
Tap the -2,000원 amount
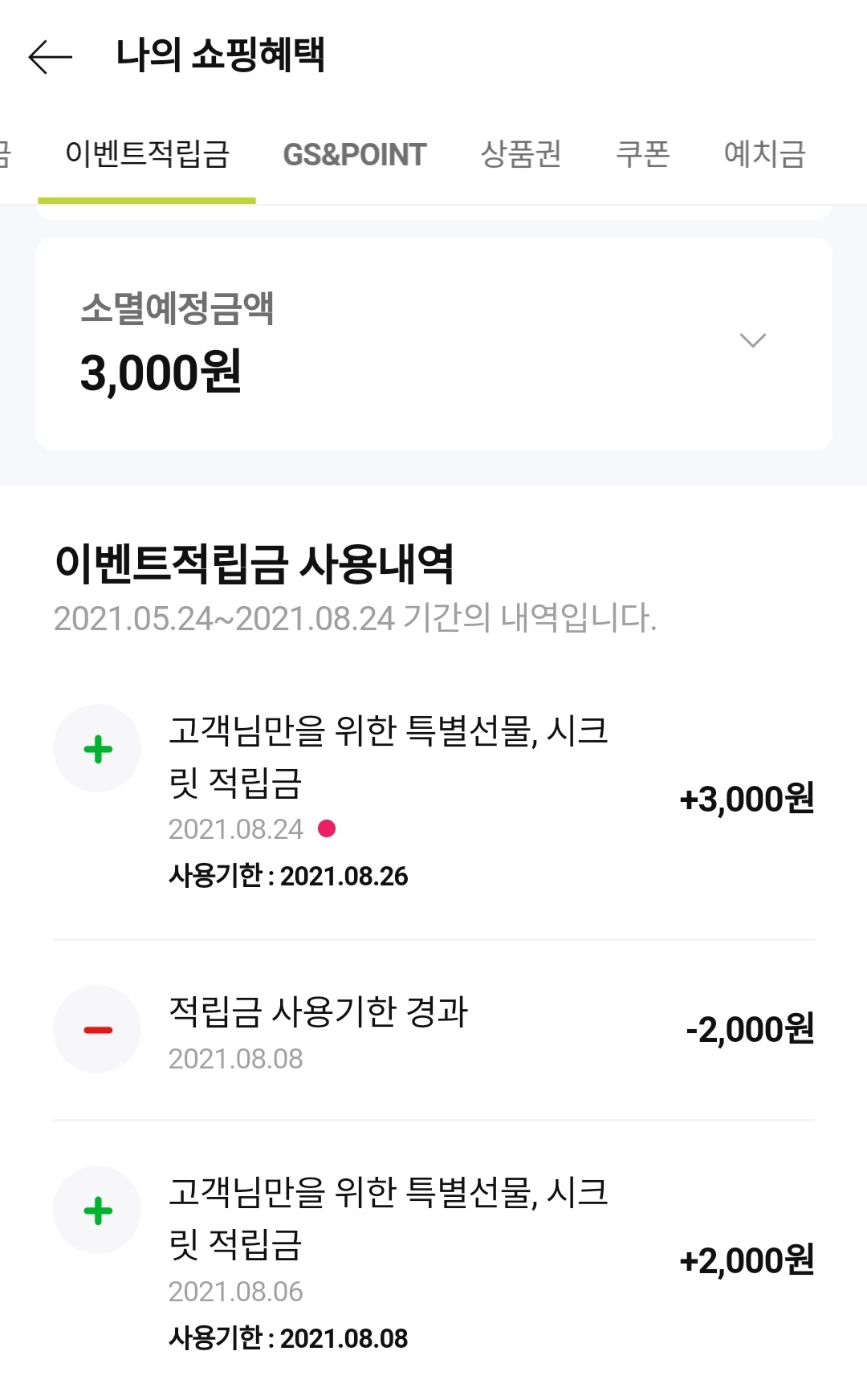tap(750, 1029)
